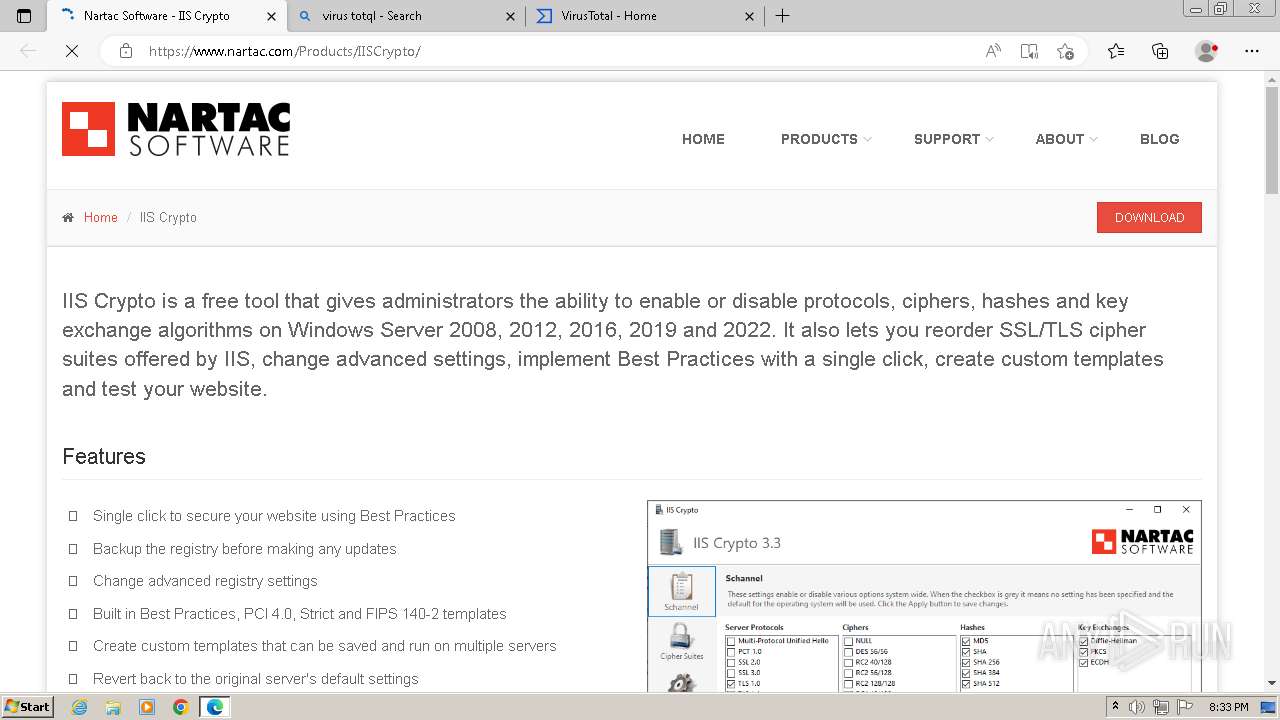1280x720 pixels.
Task: Open Collections panel
Action: coord(1160,51)
